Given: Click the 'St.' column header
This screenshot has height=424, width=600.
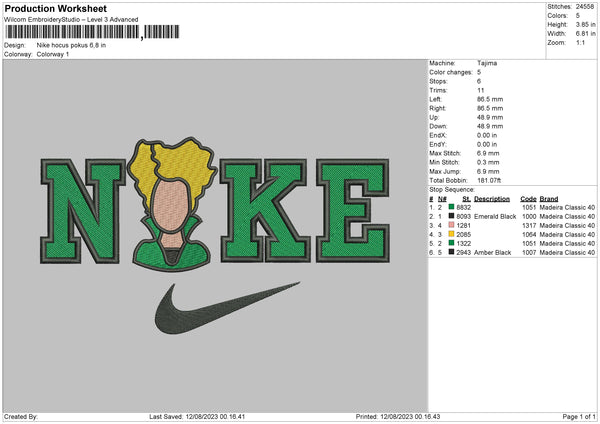Looking at the screenshot, I should [x=466, y=199].
